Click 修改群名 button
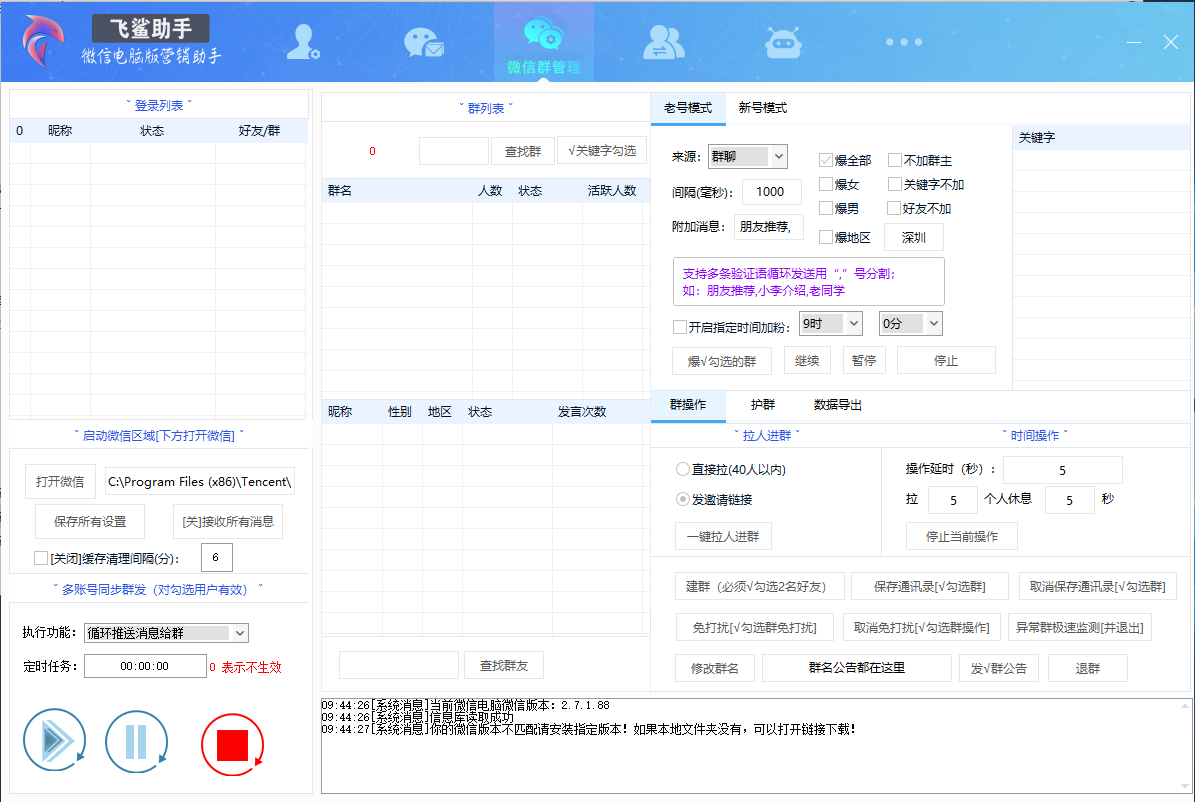This screenshot has width=1195, height=802. [715, 668]
